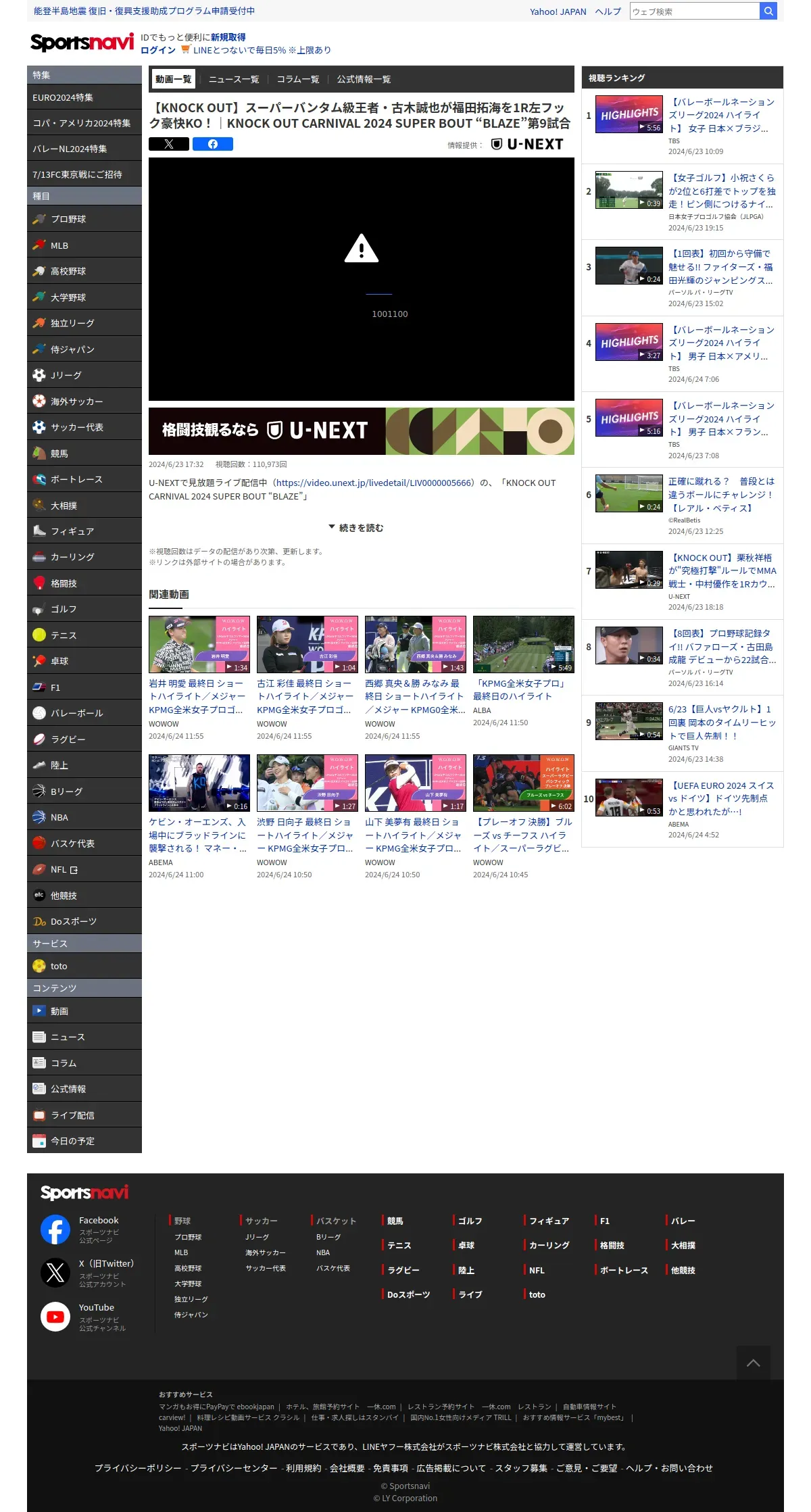This screenshot has height=1512, width=811.
Task: Select Jリーグ soccer ball icon
Action: point(39,375)
